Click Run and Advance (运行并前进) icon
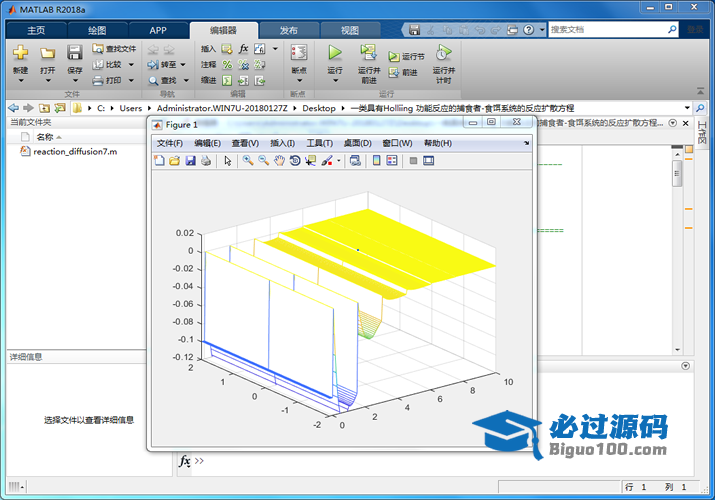 tap(368, 52)
